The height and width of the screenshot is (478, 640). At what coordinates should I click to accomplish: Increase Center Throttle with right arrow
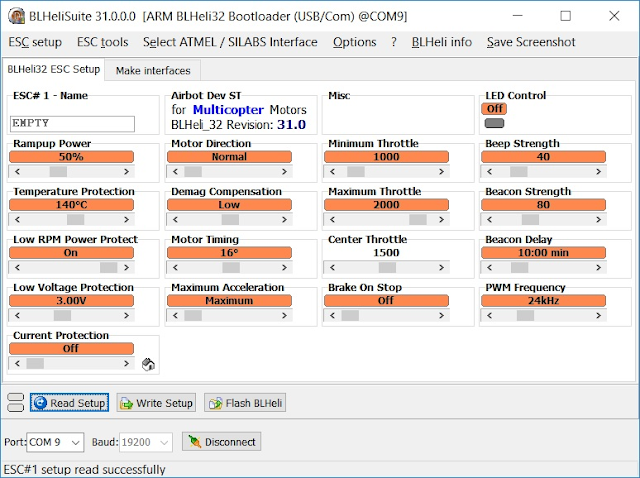tap(442, 268)
